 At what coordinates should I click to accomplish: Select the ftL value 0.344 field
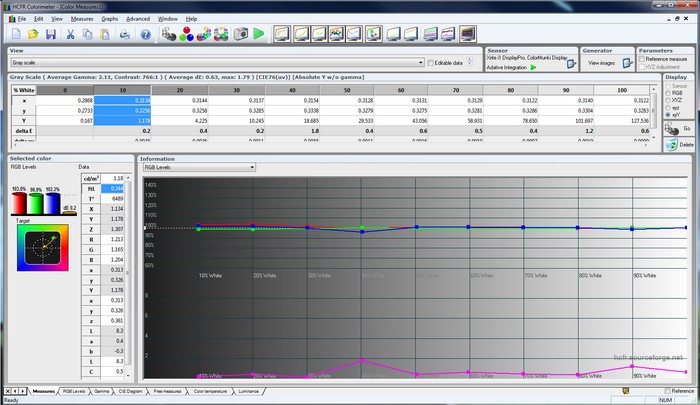point(112,188)
